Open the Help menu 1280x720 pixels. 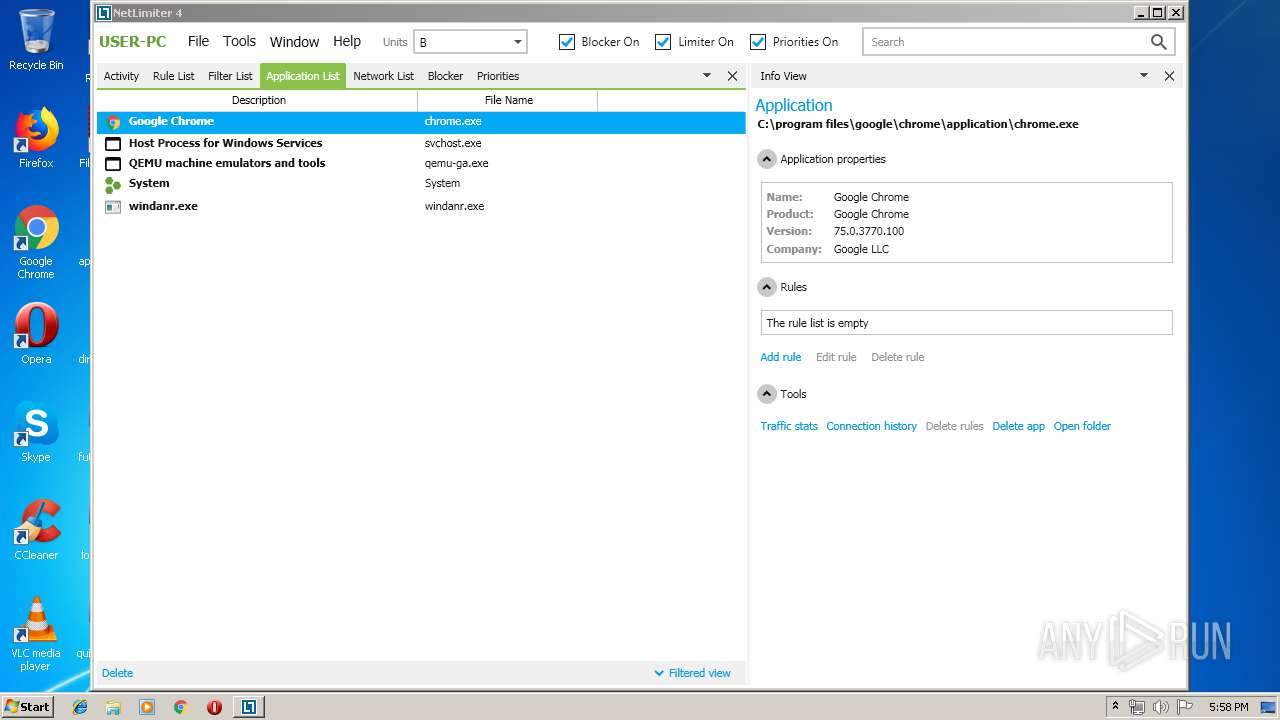[x=347, y=41]
